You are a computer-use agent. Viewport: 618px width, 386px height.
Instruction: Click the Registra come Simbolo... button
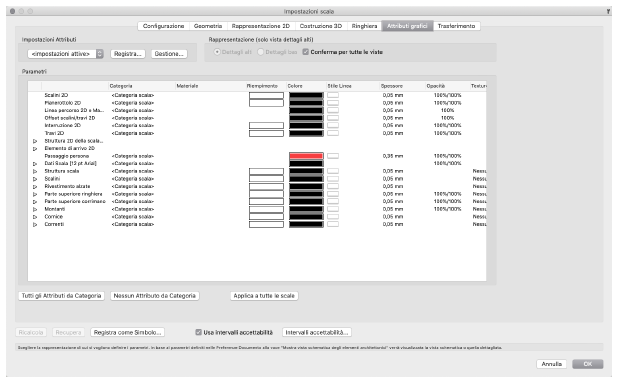pos(127,332)
